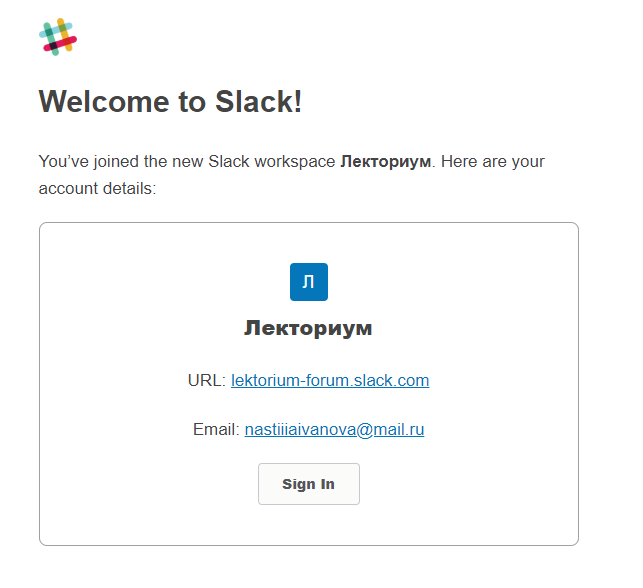Click the word "to" in the heading
Image resolution: width=643 pixels, height=588 pixels.
192,102
